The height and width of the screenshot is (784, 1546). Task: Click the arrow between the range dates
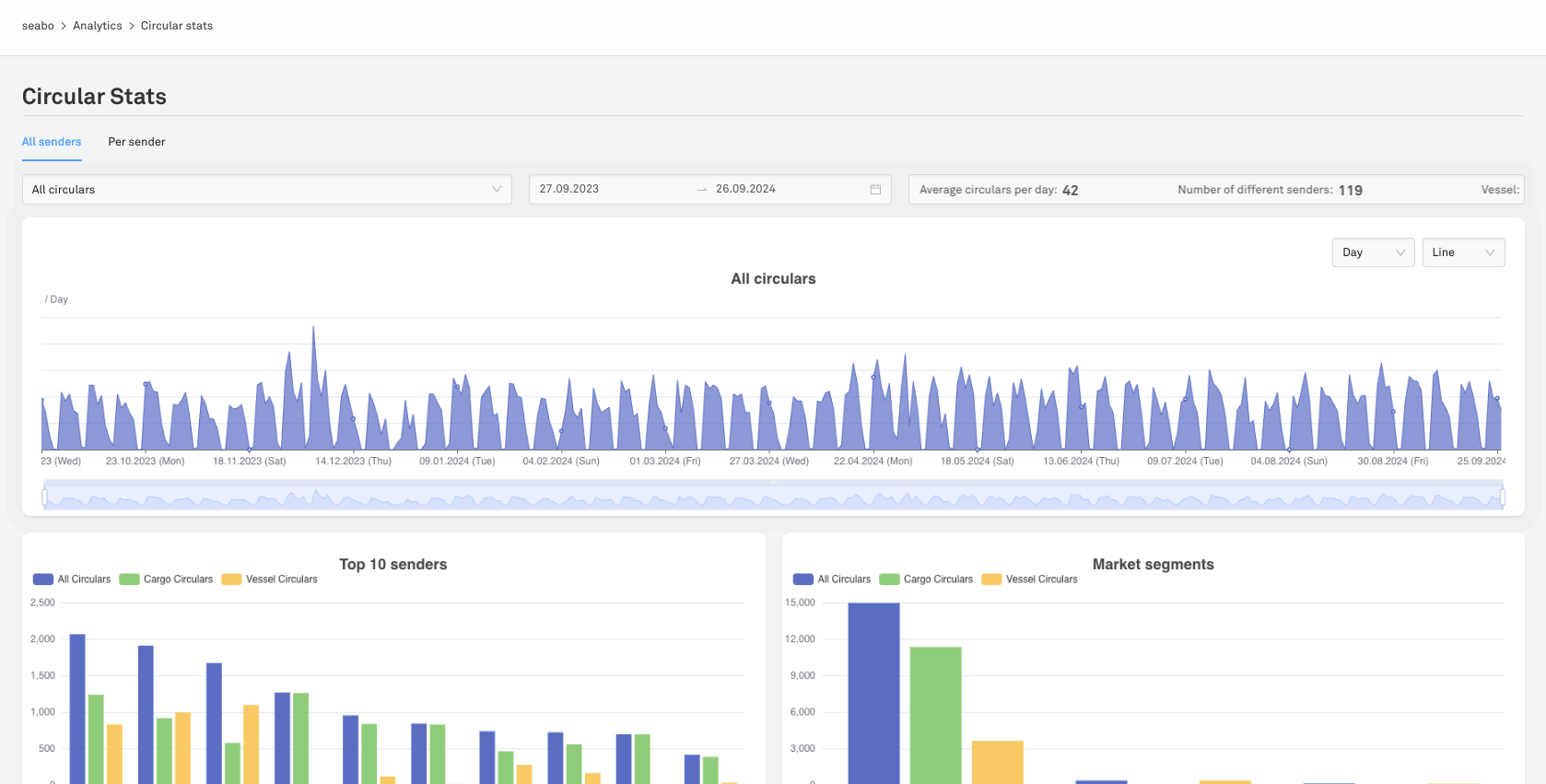point(702,189)
